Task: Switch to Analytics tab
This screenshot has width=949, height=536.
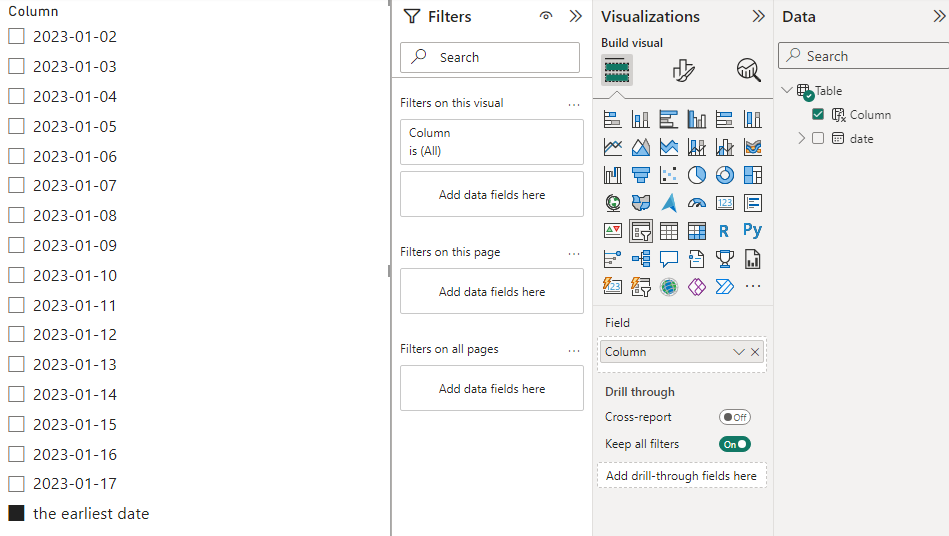Action: tap(749, 70)
